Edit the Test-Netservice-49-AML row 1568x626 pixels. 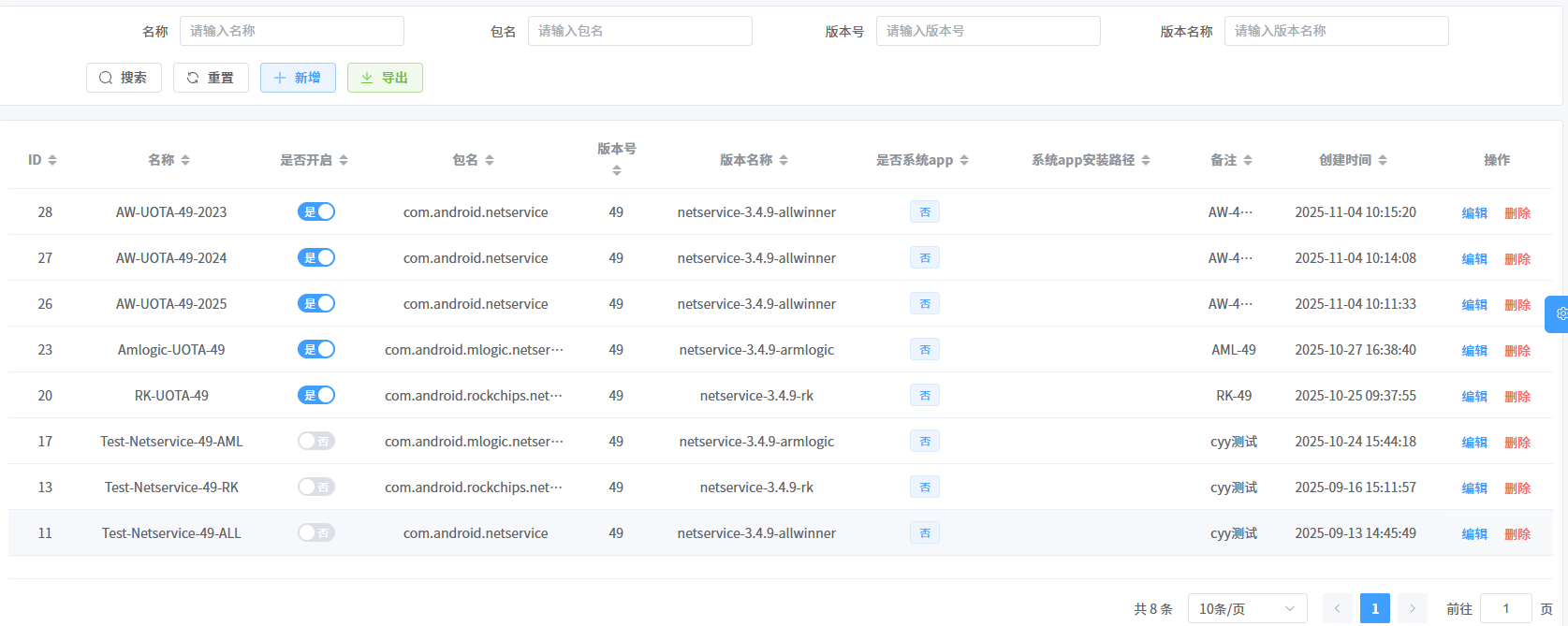click(1474, 443)
